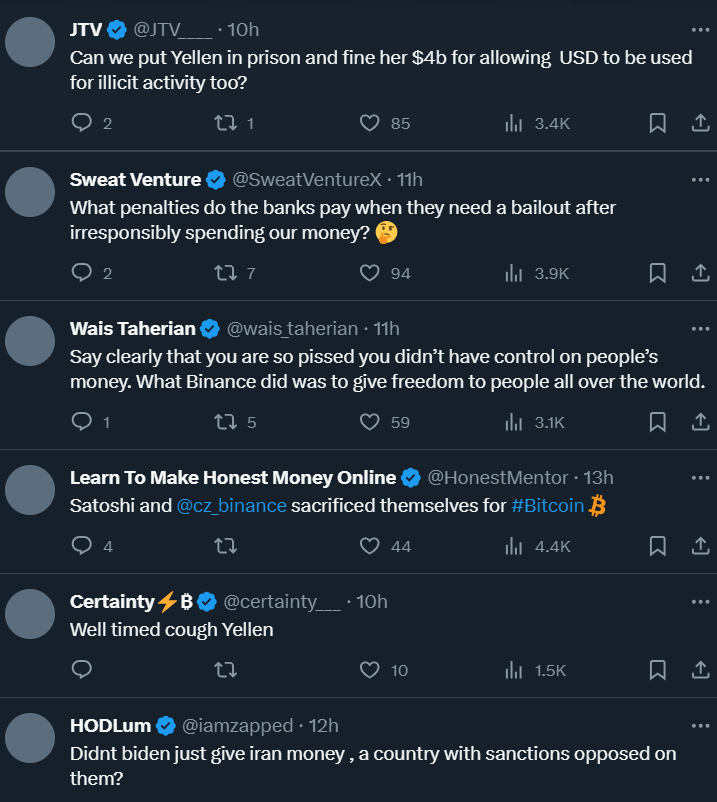The width and height of the screenshot is (717, 802).
Task: View analytics on Certainty's tweet
Action: tap(514, 670)
